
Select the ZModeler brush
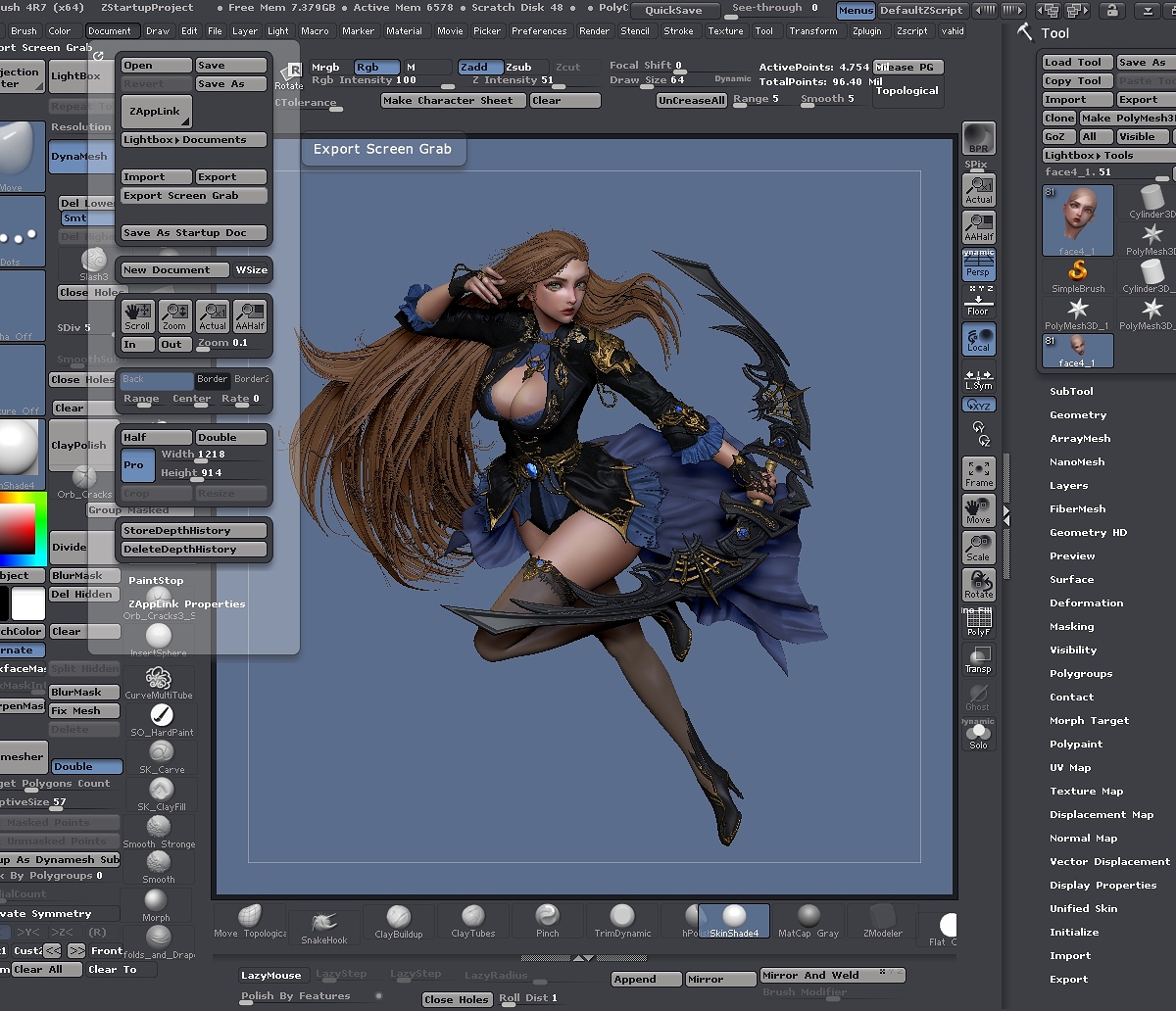click(882, 921)
